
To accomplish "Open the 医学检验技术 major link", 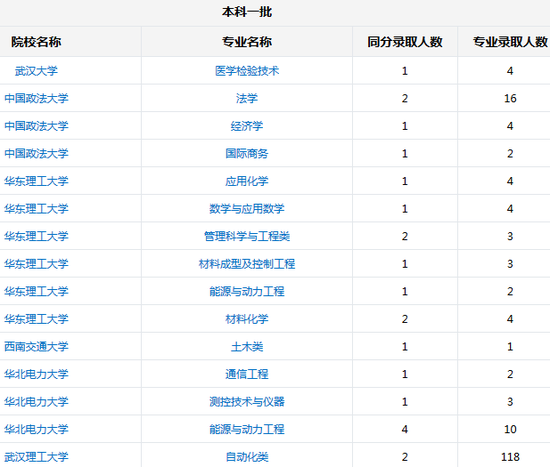I will 247,71.
